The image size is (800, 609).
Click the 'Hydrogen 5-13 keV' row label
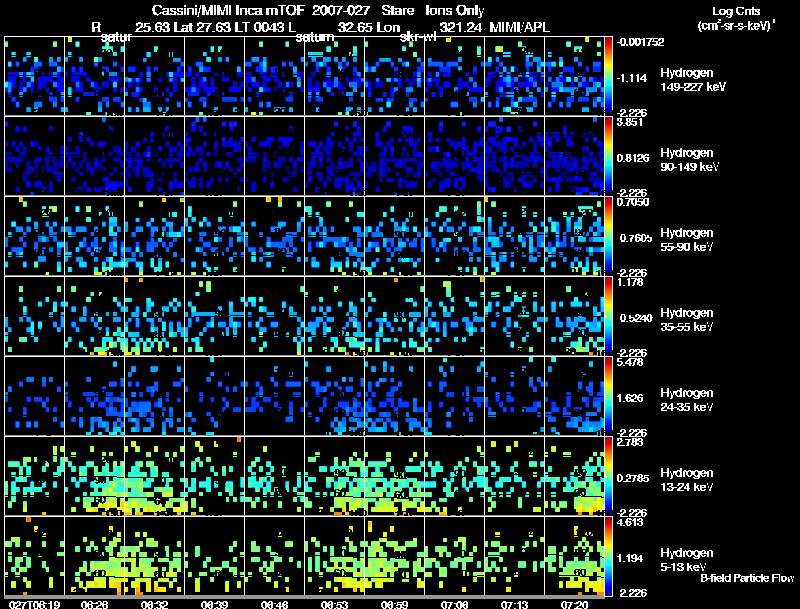pos(687,560)
